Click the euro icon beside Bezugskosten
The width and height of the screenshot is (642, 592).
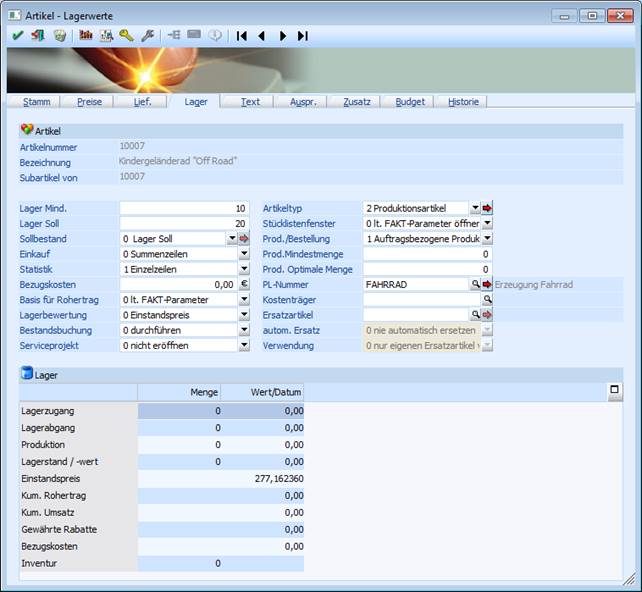[x=244, y=285]
